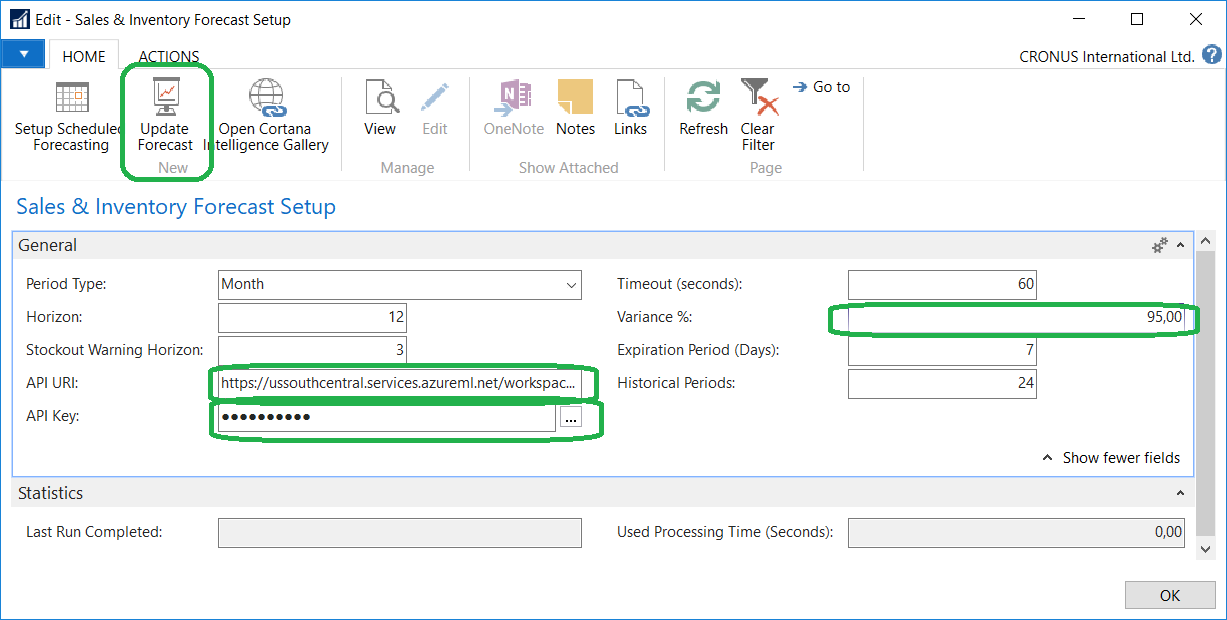Collapse the Statistics section
Viewport: 1227px width, 620px height.
point(1180,493)
